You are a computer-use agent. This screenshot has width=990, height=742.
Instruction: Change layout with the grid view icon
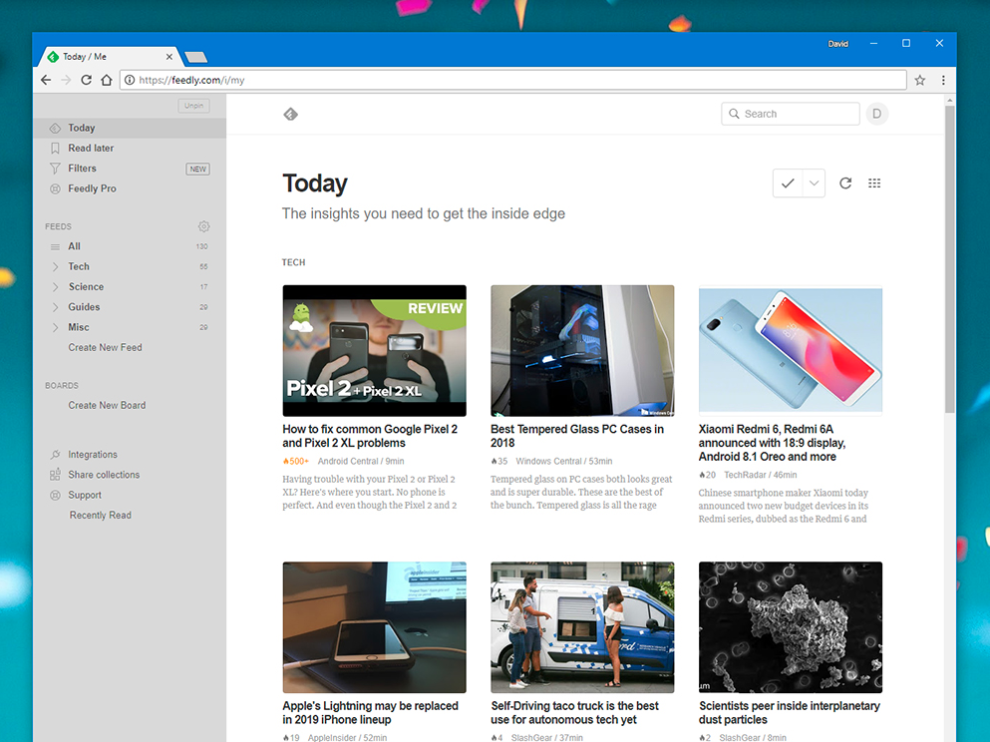[x=874, y=183]
